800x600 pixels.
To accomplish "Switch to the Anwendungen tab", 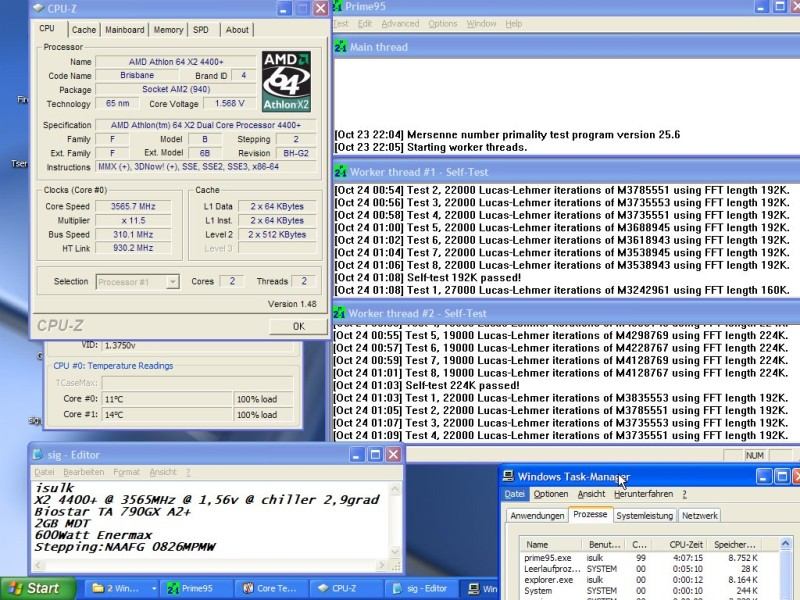I will click(537, 516).
